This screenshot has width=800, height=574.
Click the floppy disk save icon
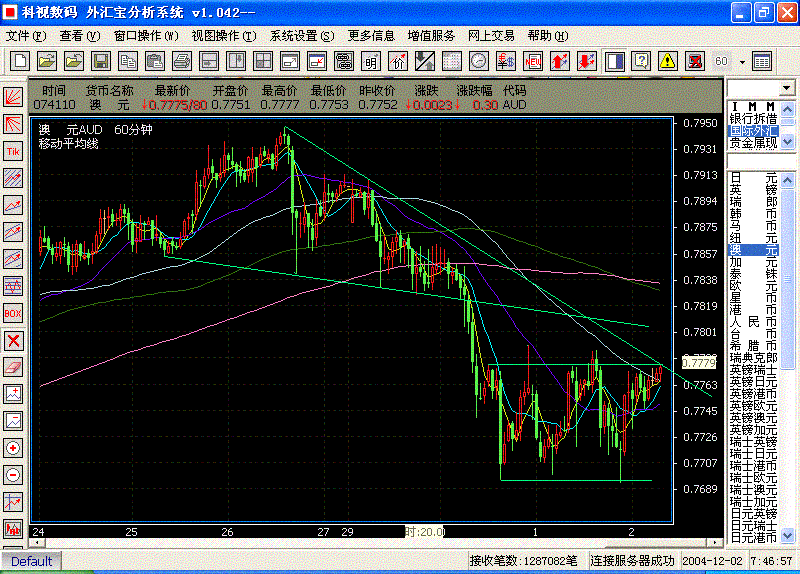[101, 61]
